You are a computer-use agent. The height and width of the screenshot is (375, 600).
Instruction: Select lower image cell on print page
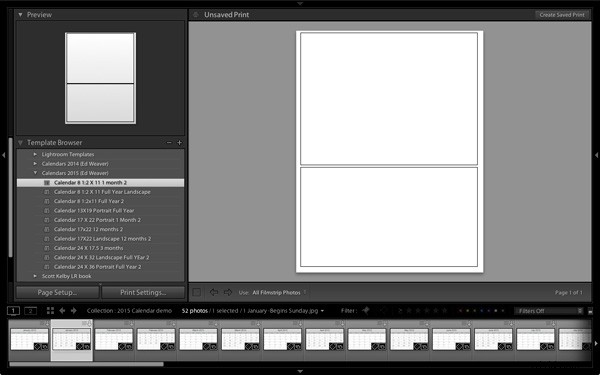point(389,217)
